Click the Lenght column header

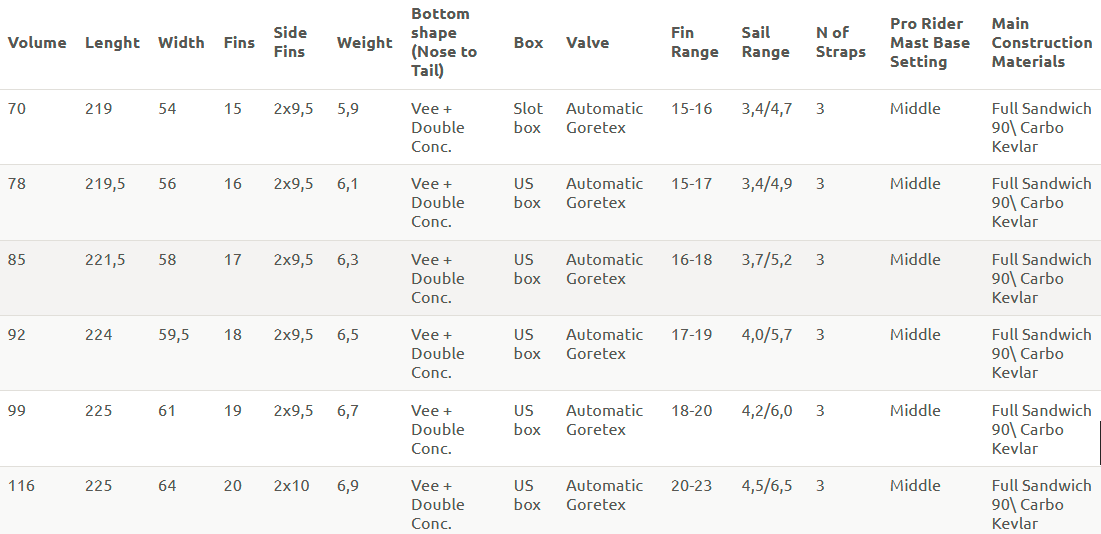click(112, 43)
